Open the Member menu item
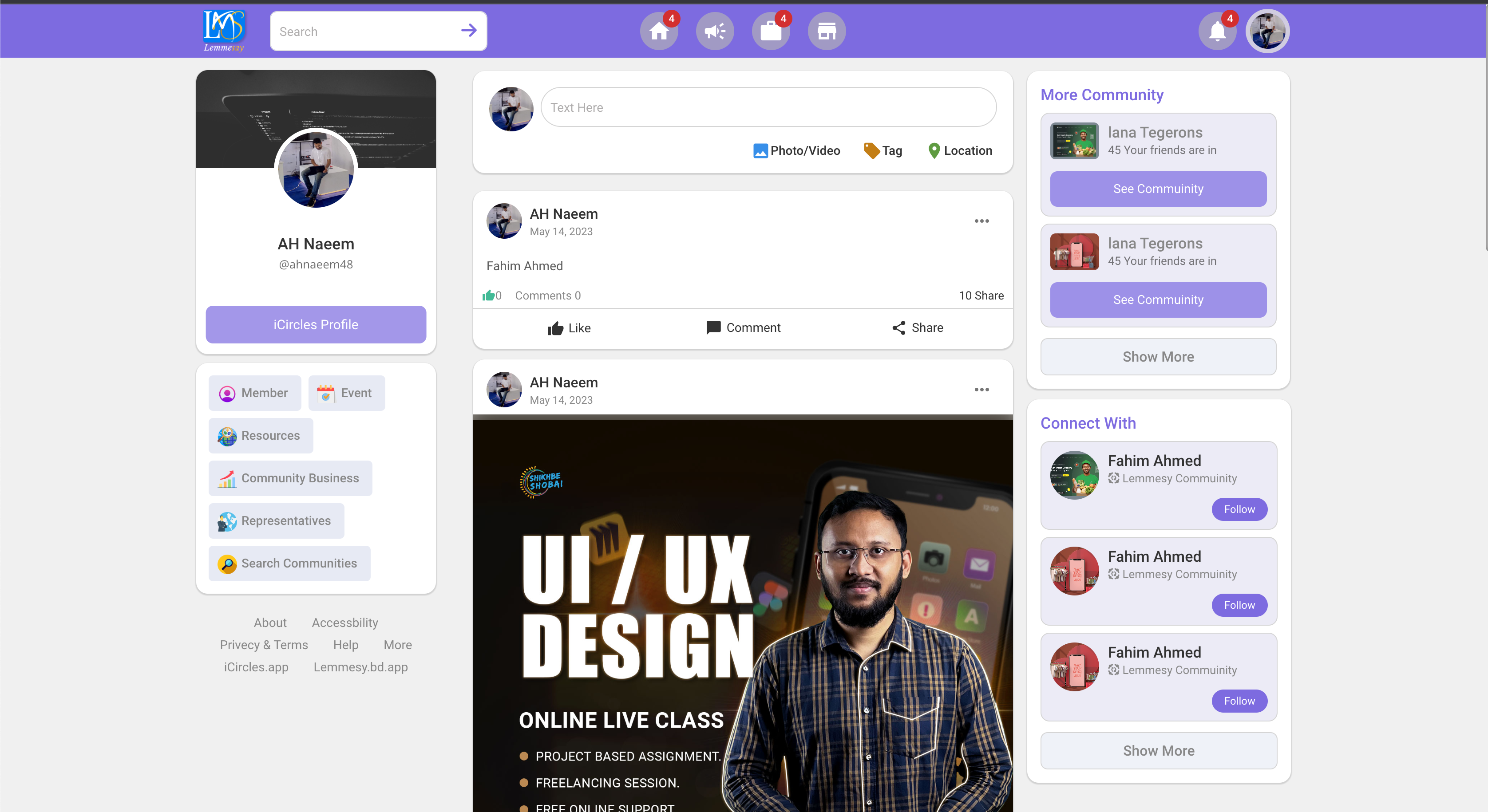The width and height of the screenshot is (1488, 812). 255,393
